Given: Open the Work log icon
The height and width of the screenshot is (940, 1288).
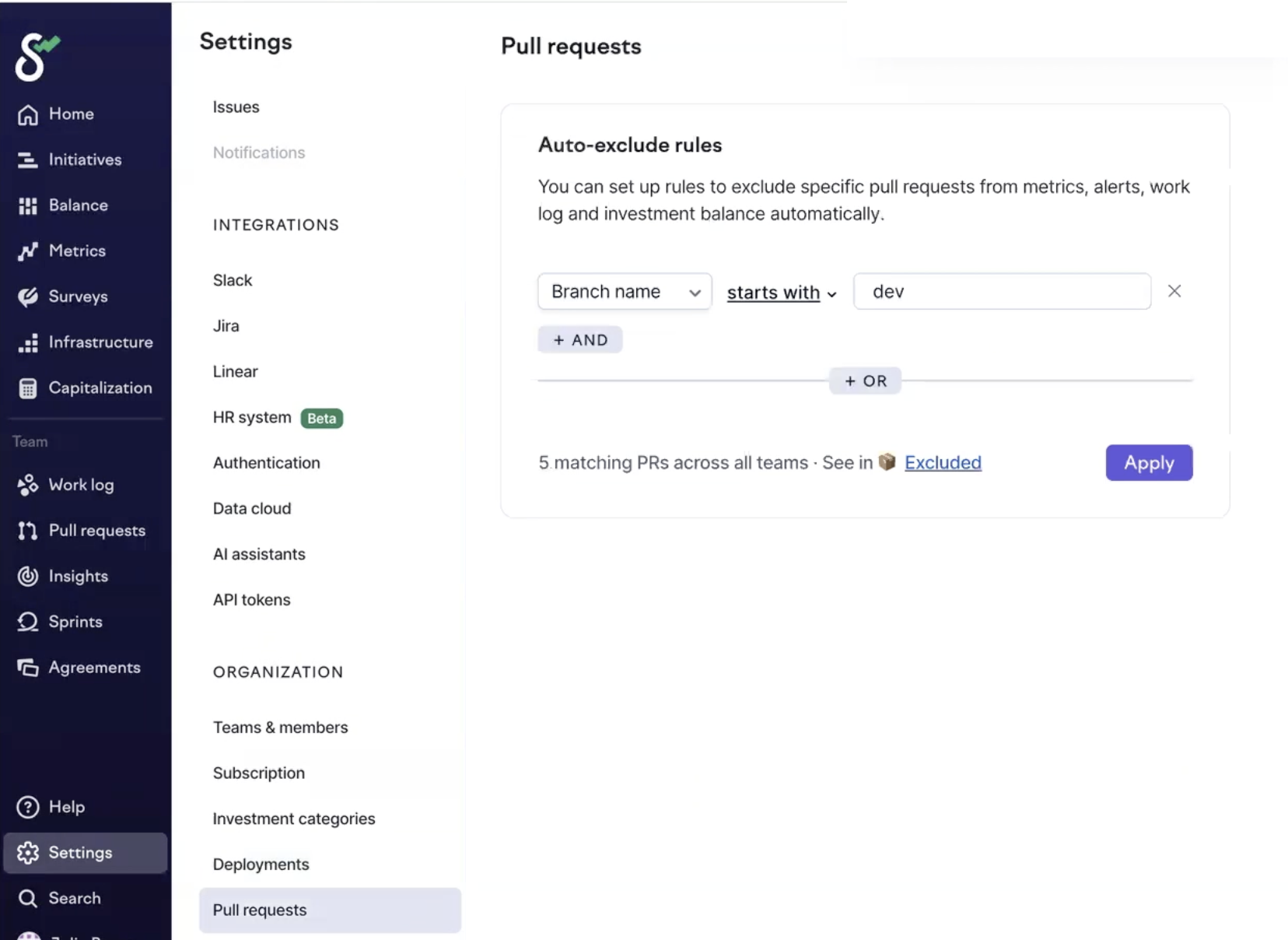Looking at the screenshot, I should point(28,485).
